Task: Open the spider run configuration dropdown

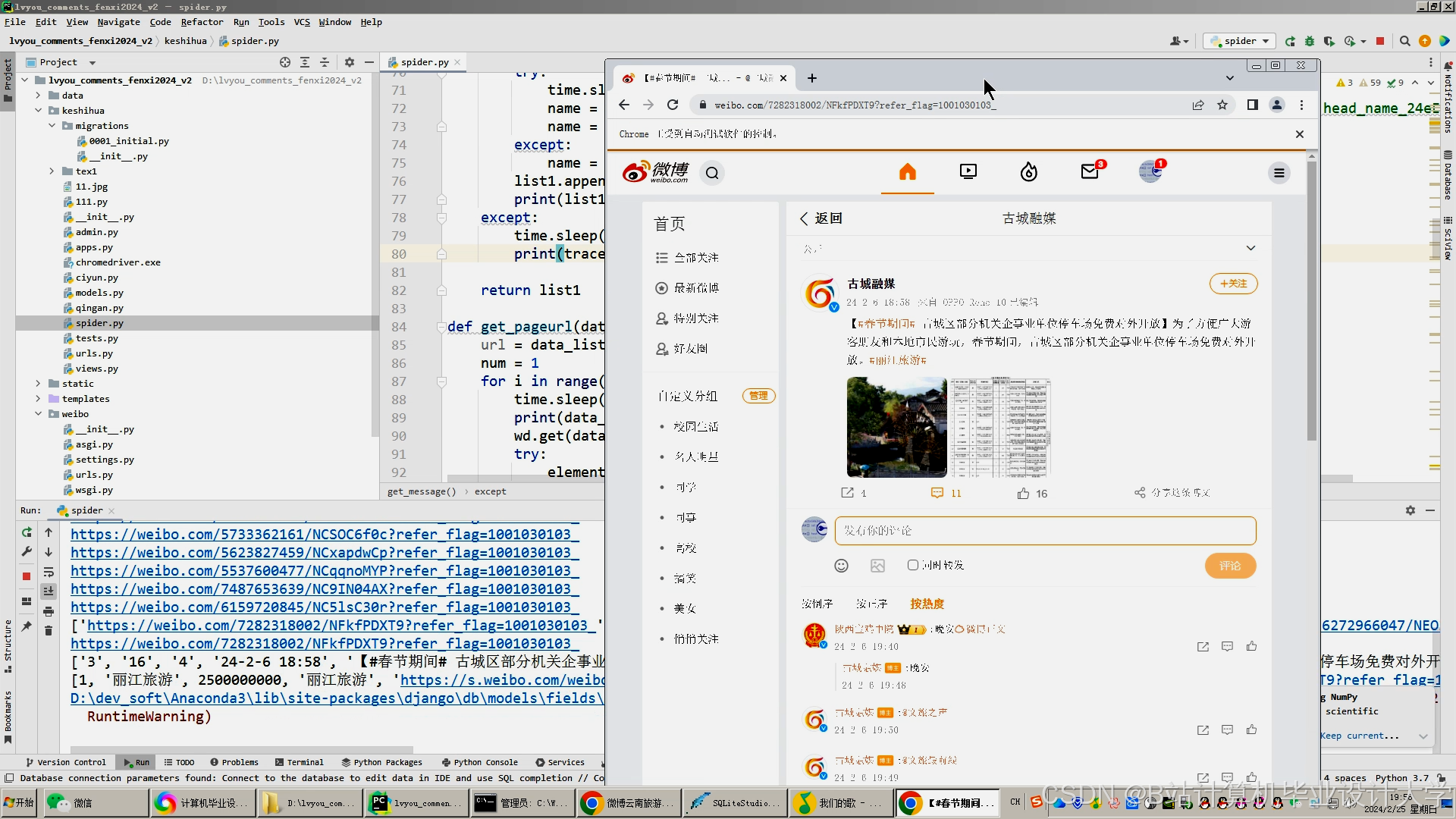Action: [1240, 41]
